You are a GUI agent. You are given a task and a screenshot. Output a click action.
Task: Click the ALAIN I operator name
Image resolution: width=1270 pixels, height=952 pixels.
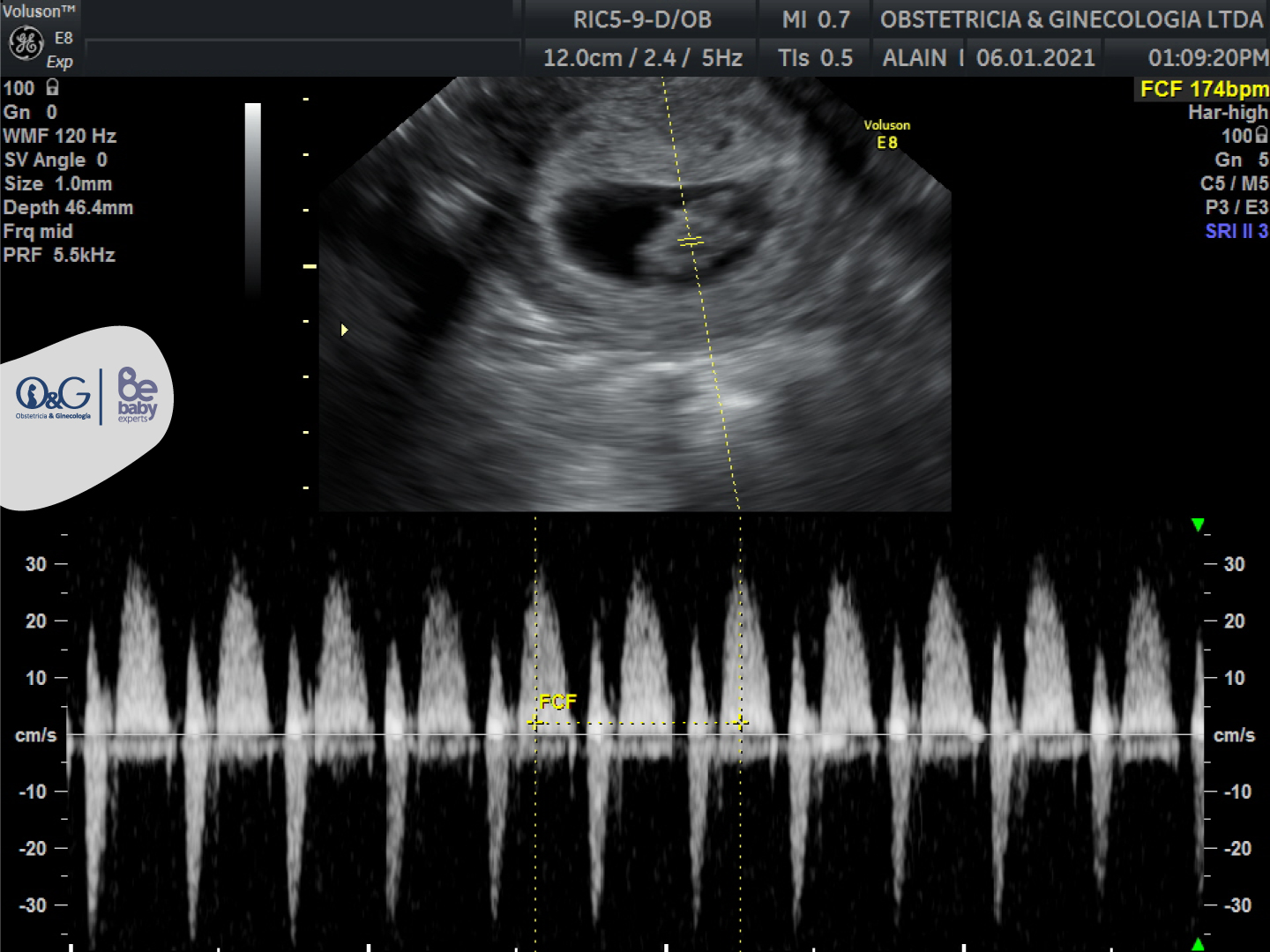(923, 58)
